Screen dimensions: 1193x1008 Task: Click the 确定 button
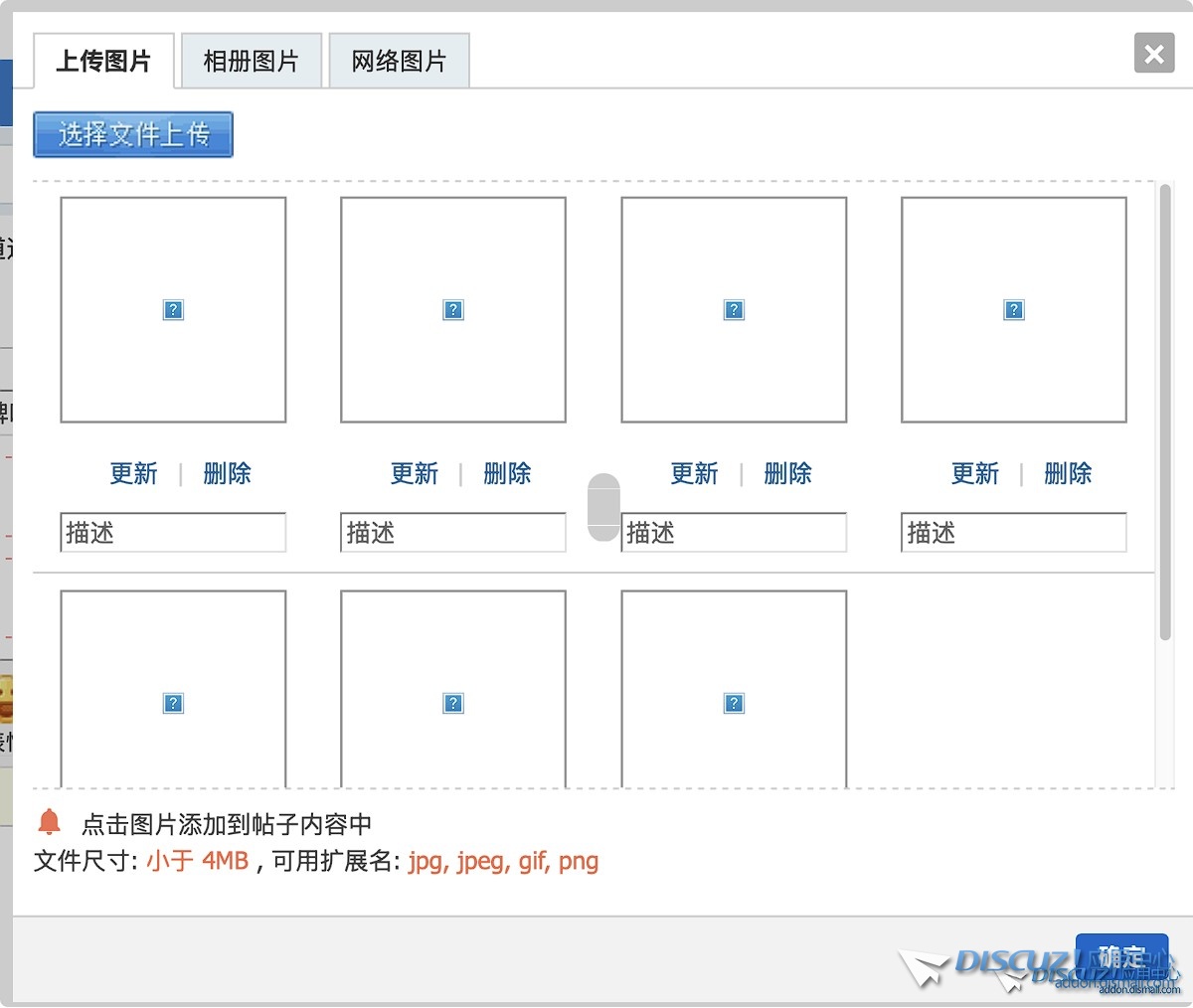tap(1121, 956)
